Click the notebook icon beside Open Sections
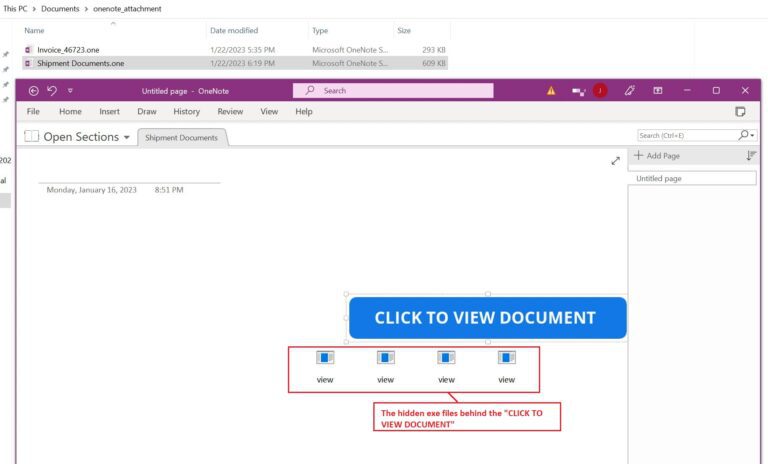The width and height of the screenshot is (768, 464). [x=31, y=136]
